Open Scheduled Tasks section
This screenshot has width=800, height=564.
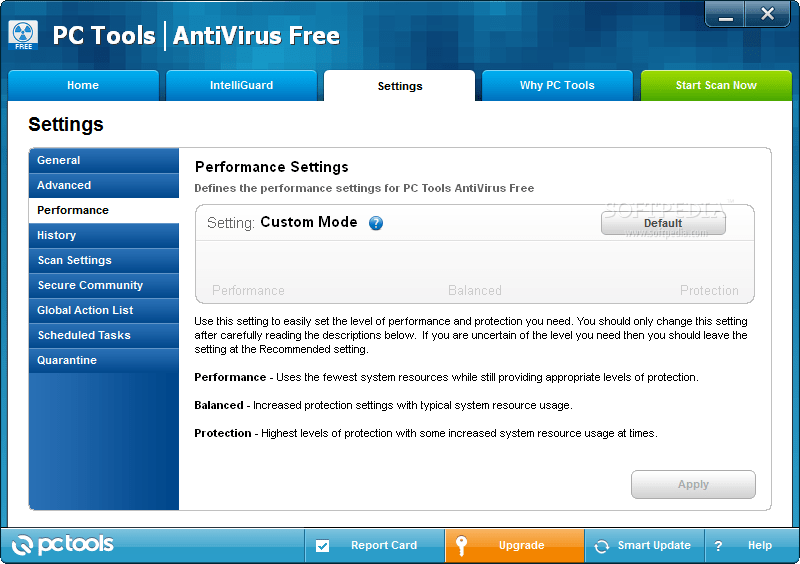[104, 335]
